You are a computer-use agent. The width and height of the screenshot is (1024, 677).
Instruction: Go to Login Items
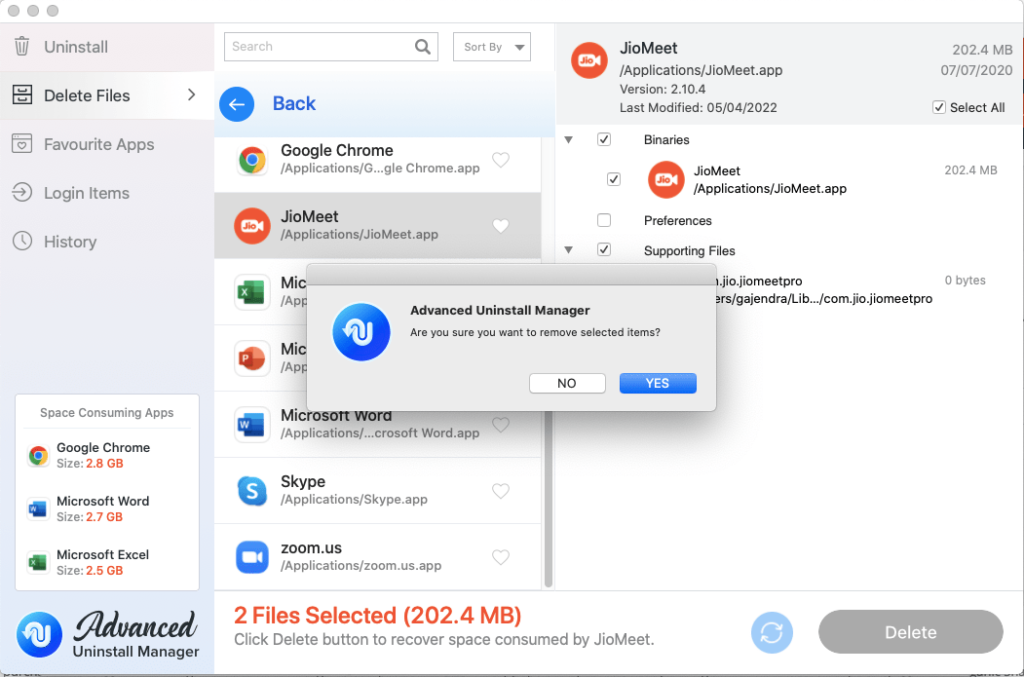click(x=107, y=193)
